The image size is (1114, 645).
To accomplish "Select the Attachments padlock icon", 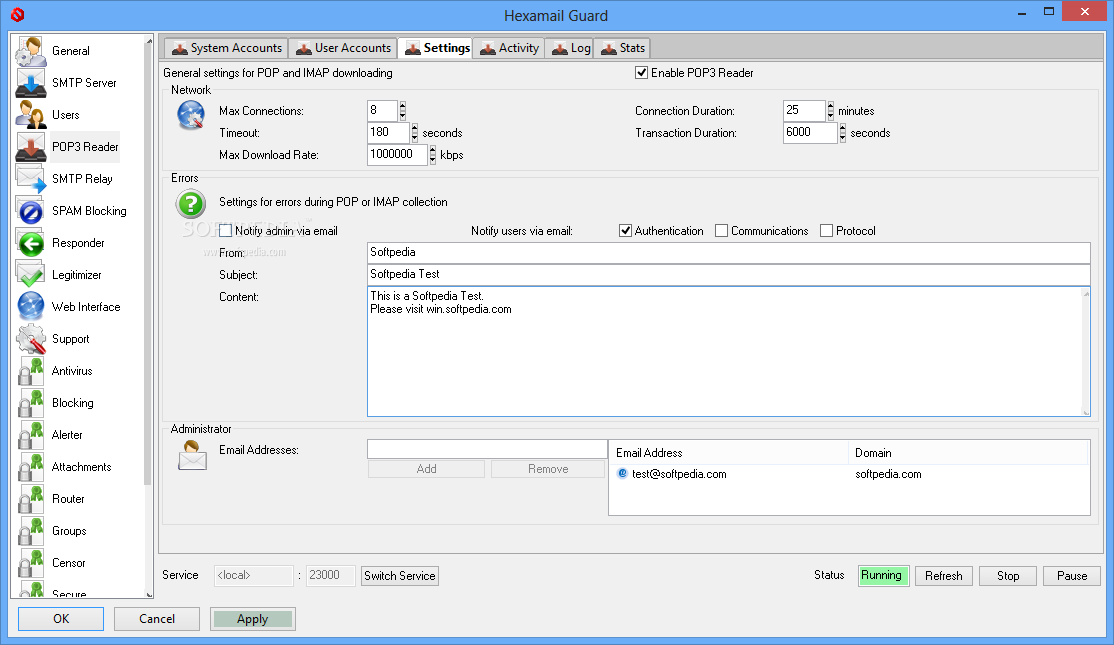I will pyautogui.click(x=31, y=467).
